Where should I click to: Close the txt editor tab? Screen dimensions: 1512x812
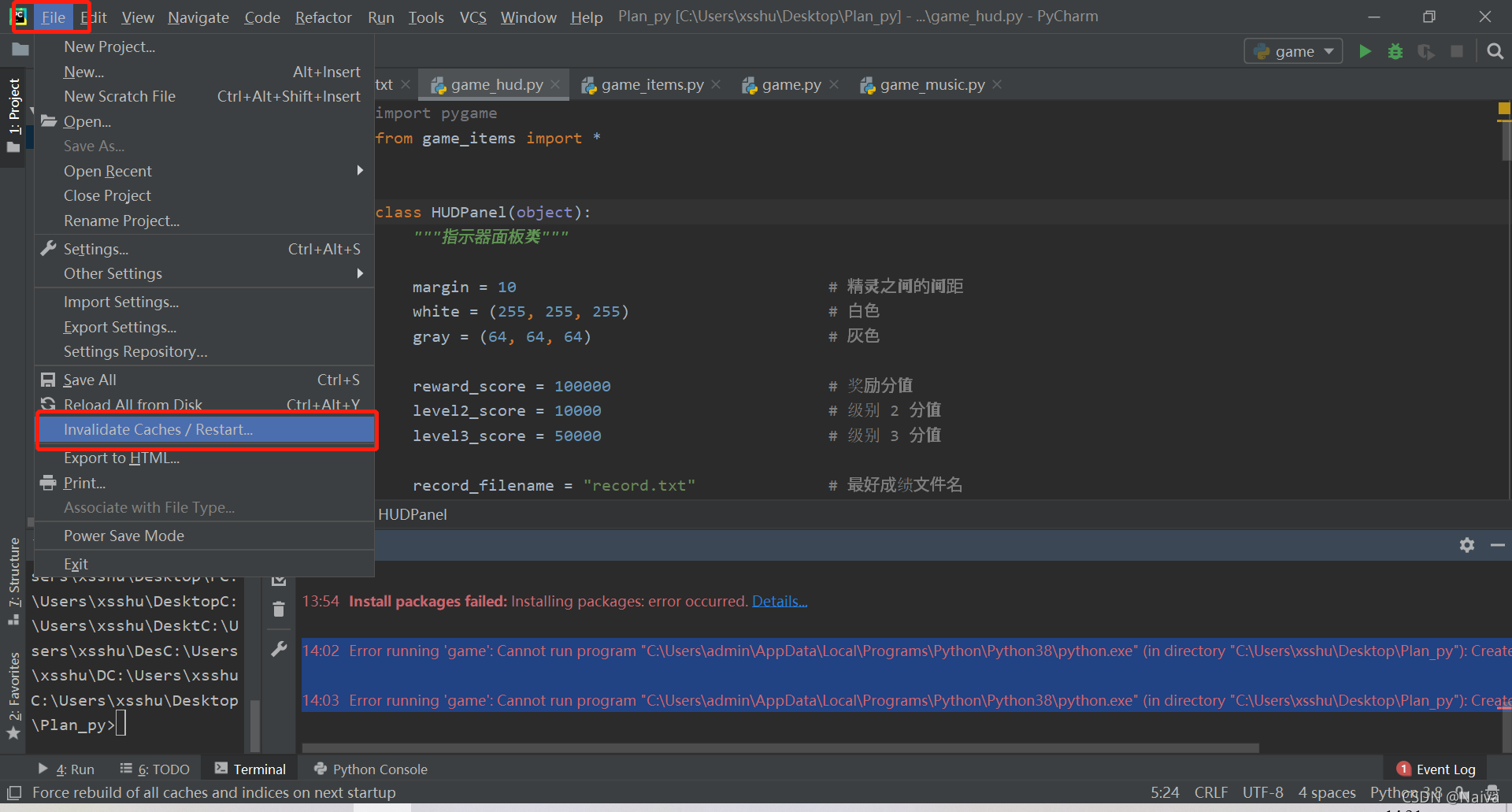coord(406,84)
